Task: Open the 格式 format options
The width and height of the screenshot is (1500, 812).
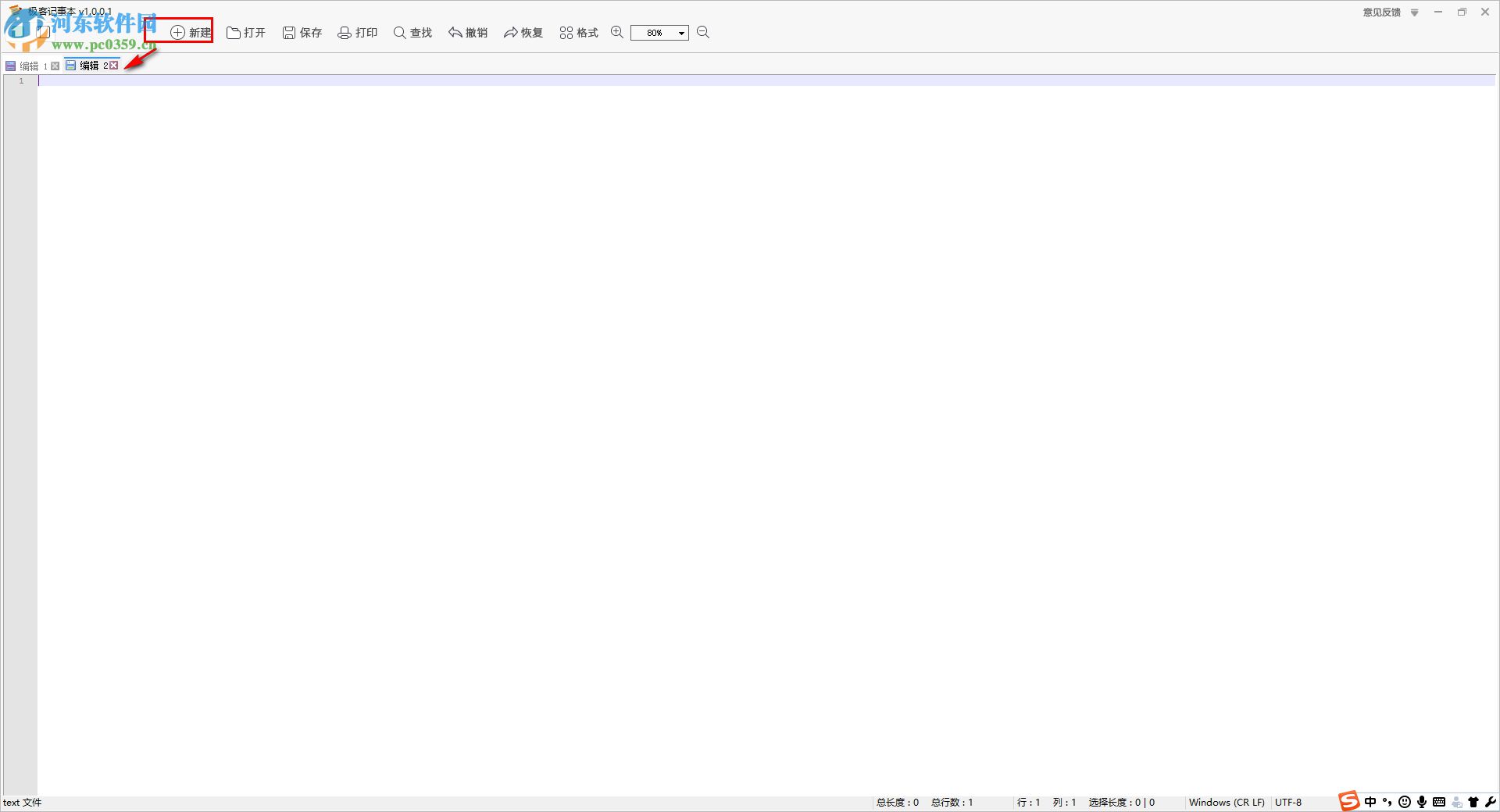Action: [579, 32]
